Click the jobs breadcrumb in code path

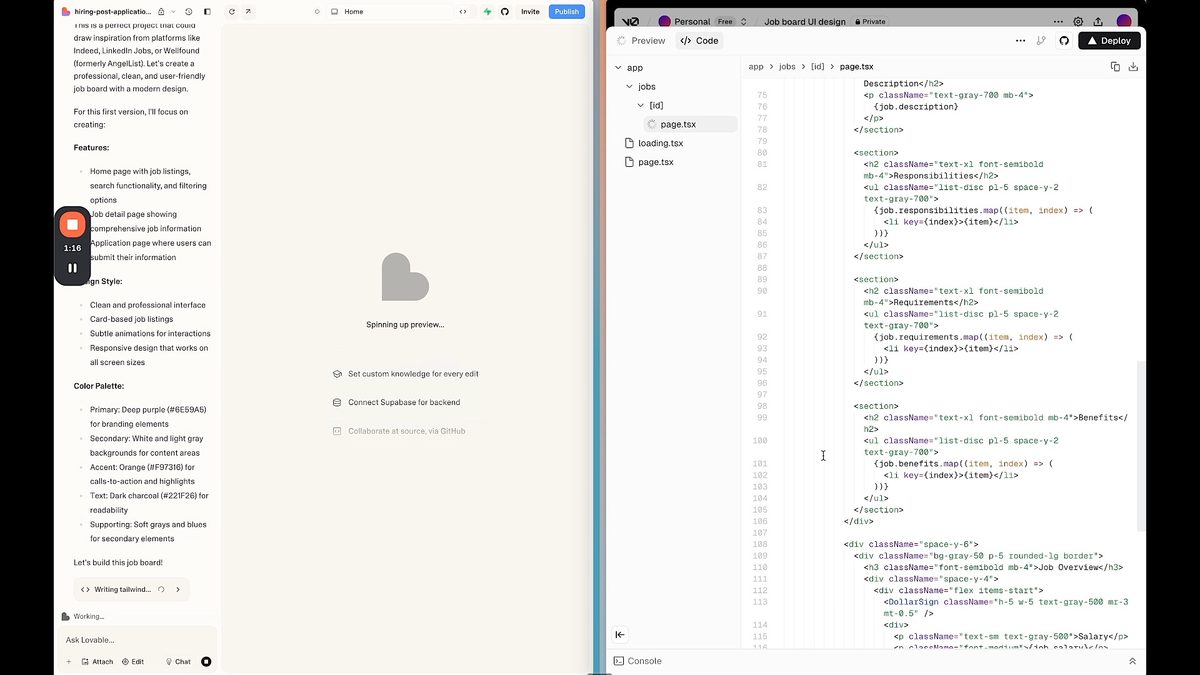[787, 67]
